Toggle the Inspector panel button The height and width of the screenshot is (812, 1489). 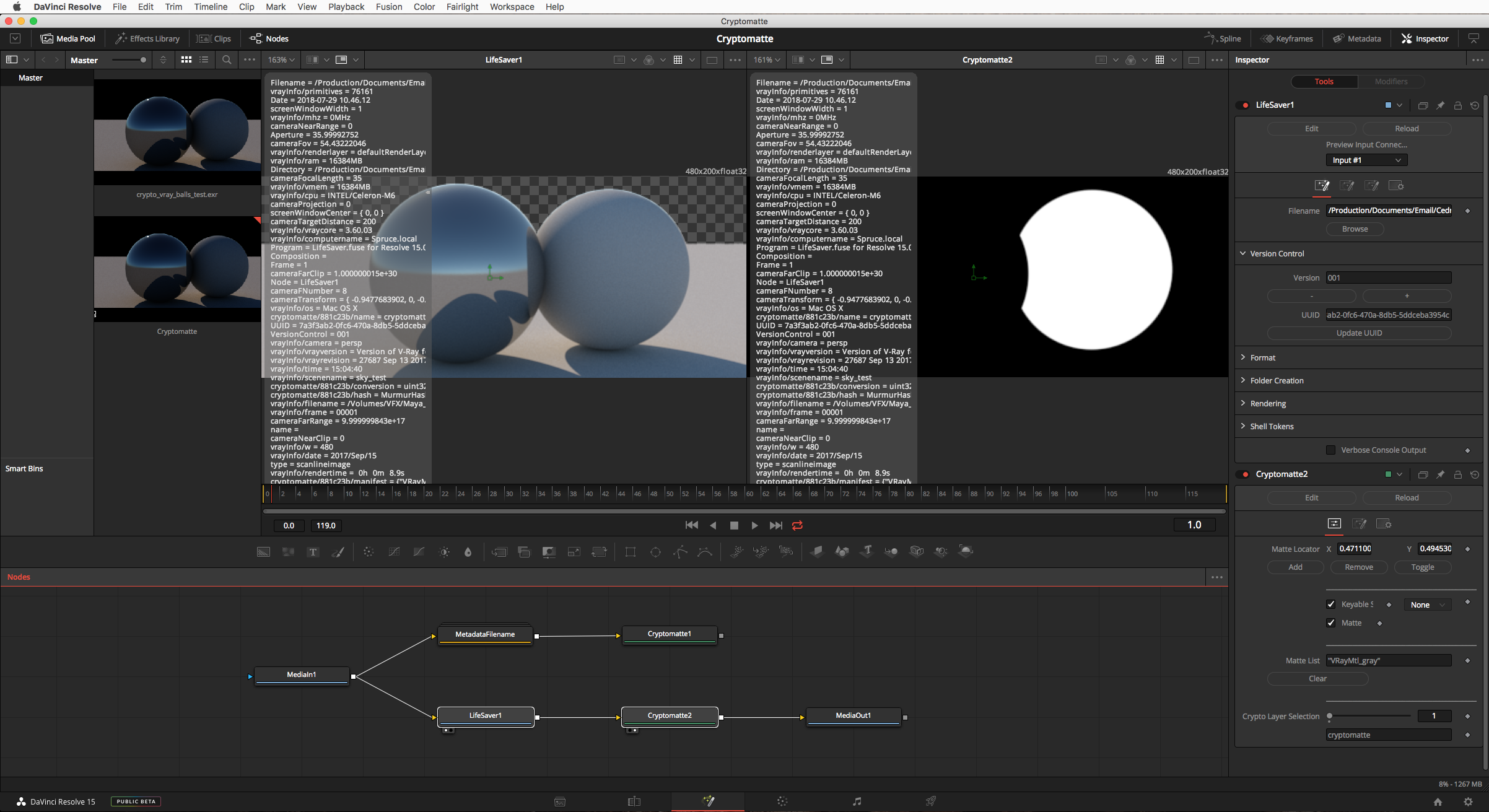pyautogui.click(x=1425, y=38)
